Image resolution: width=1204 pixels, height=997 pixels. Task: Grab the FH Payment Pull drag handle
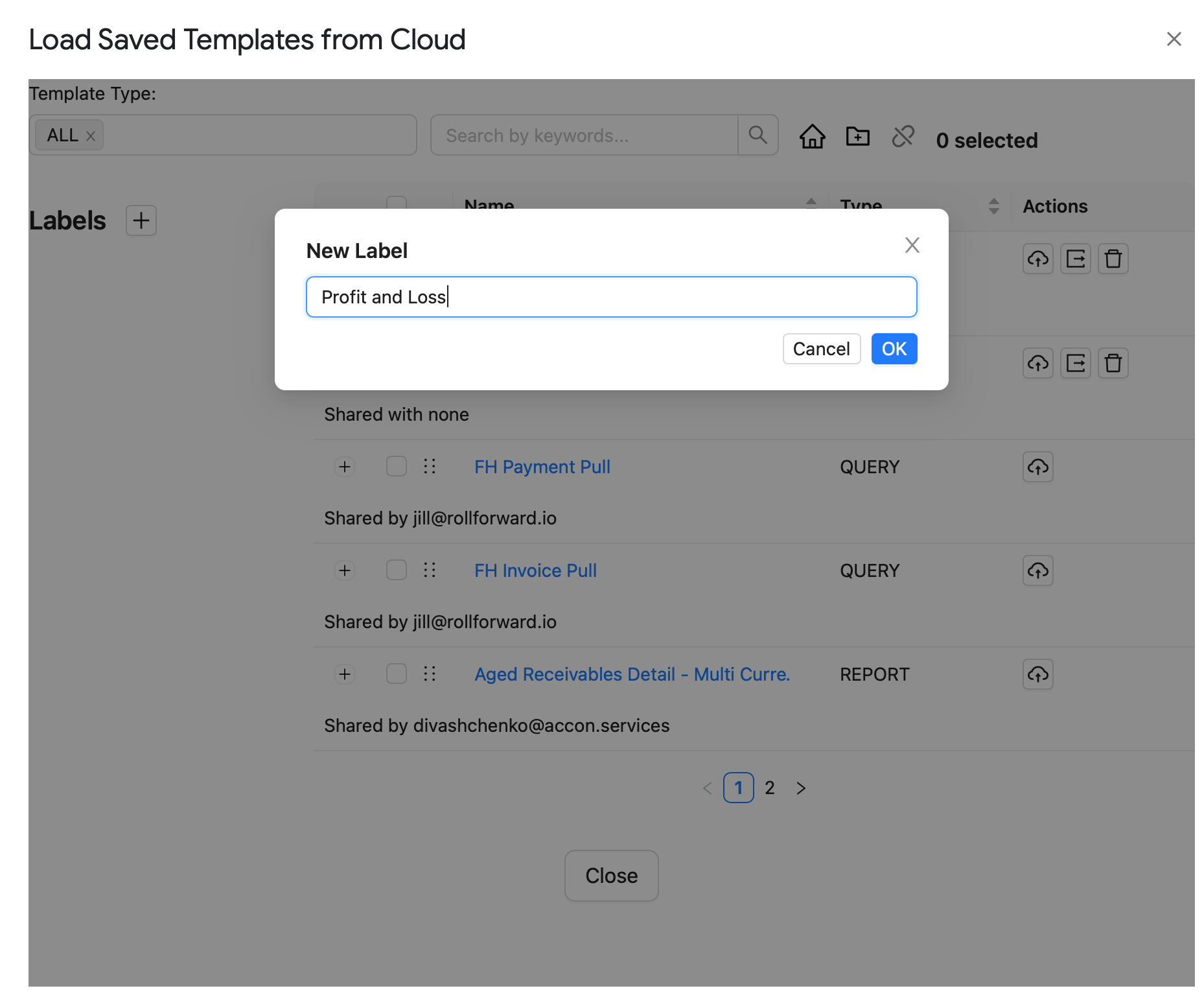tap(430, 466)
